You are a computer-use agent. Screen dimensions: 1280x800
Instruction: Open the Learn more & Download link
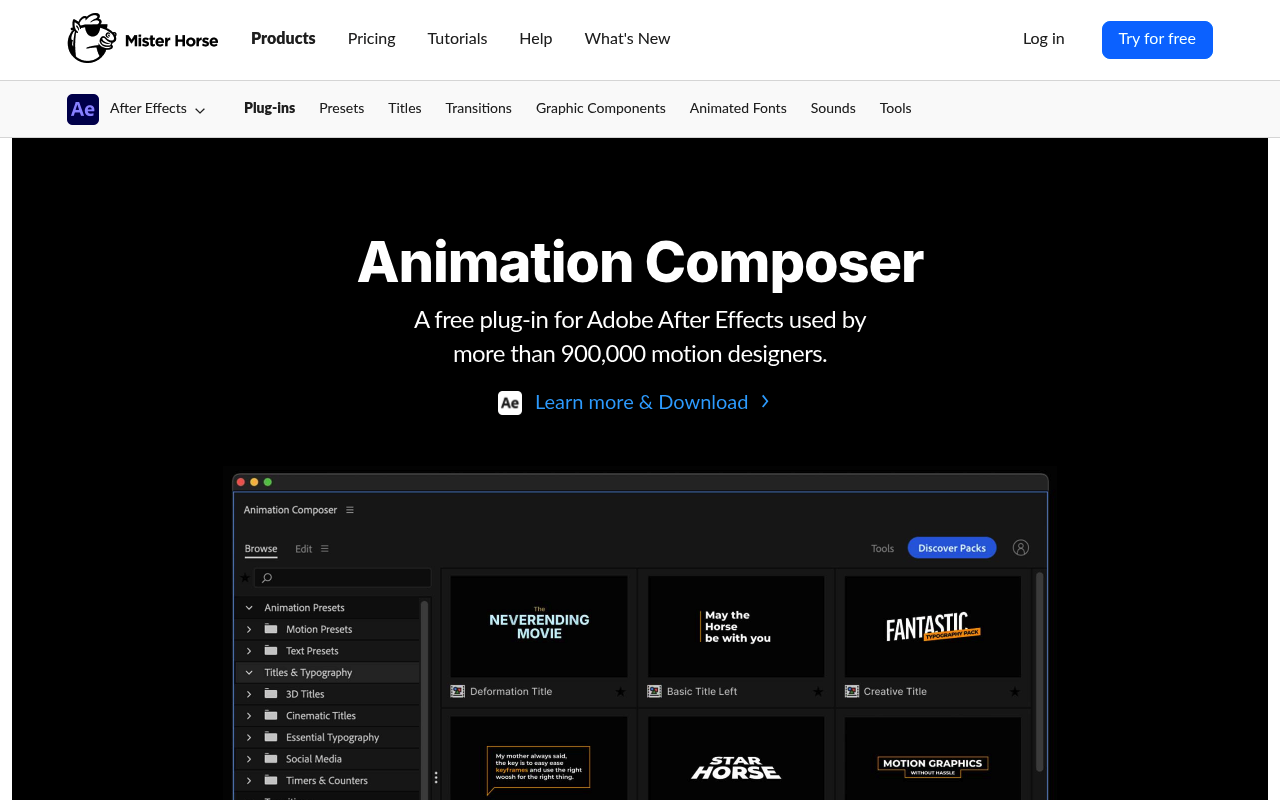(x=641, y=402)
